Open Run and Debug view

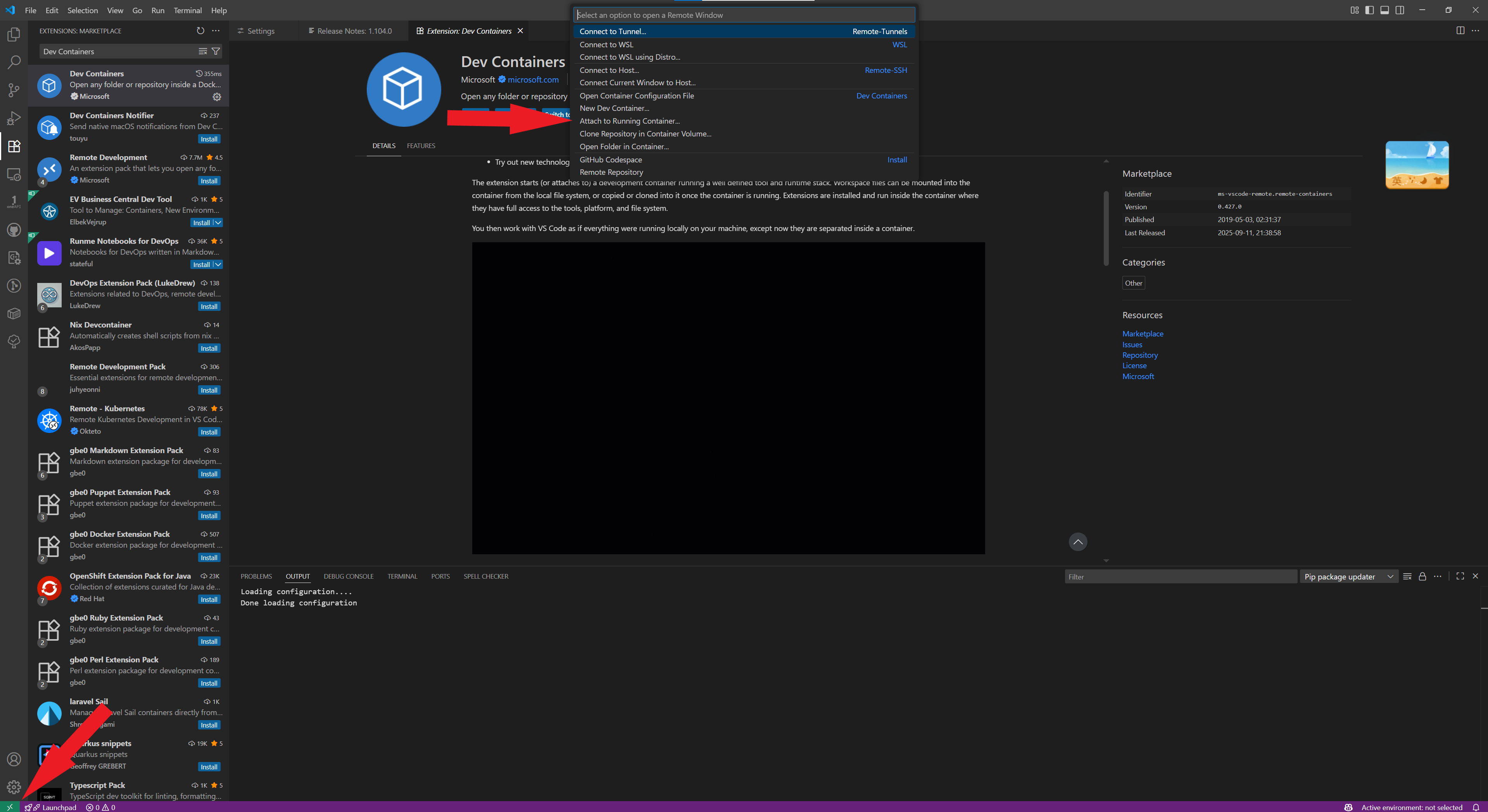click(x=14, y=118)
